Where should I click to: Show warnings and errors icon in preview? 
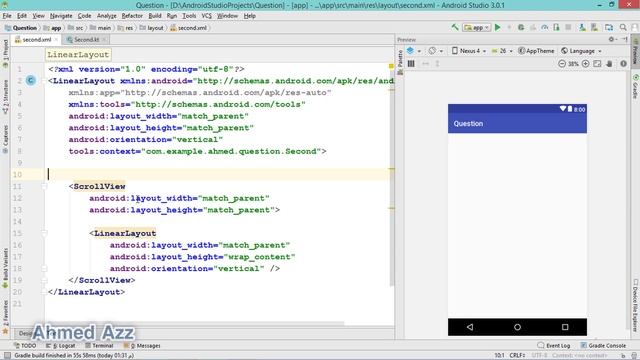623,64
